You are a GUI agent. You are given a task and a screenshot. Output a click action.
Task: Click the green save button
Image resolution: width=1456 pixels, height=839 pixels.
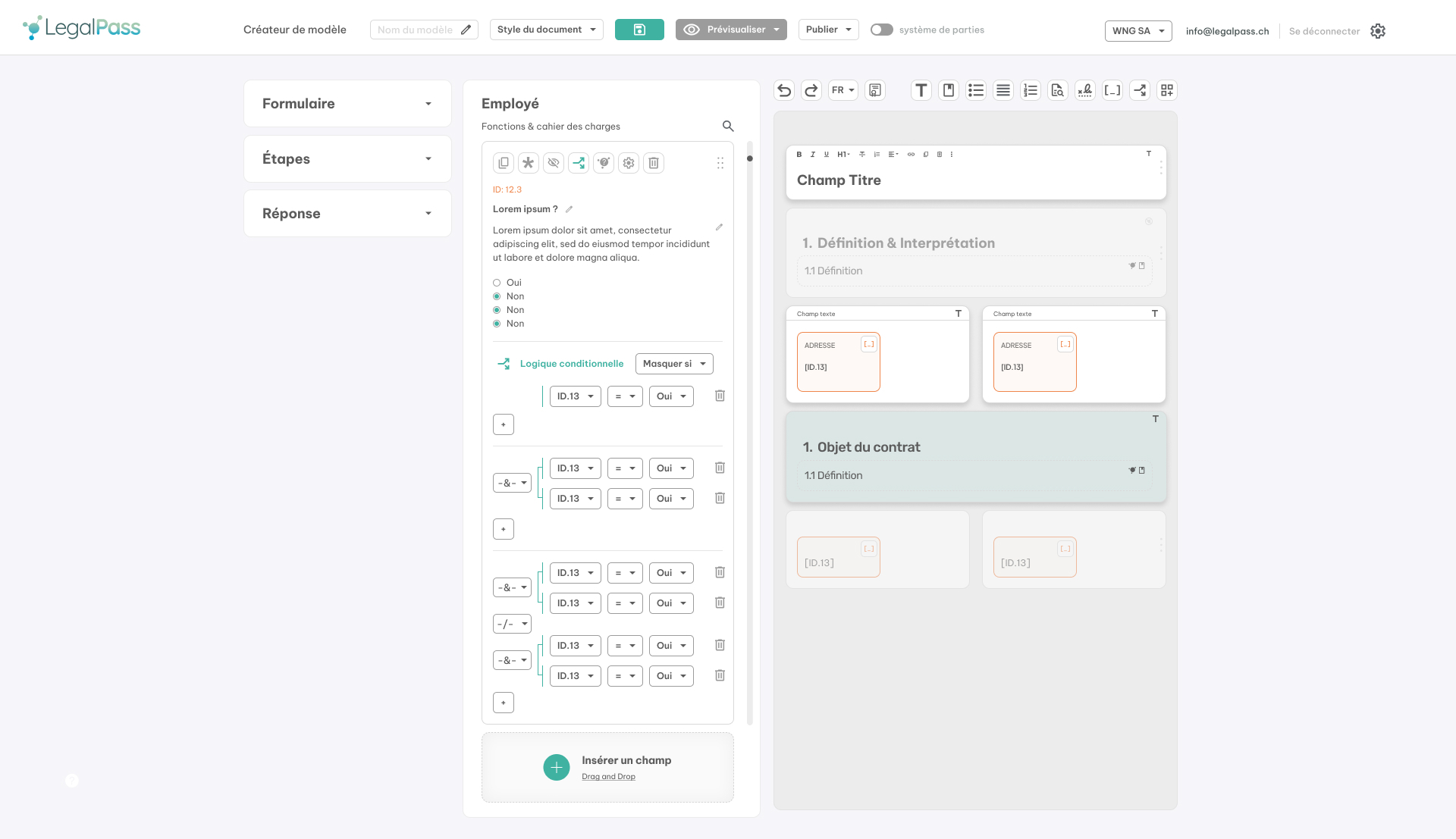[639, 30]
